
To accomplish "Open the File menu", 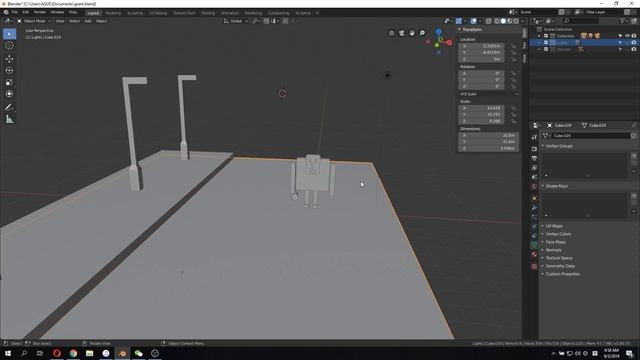I will (x=15, y=12).
